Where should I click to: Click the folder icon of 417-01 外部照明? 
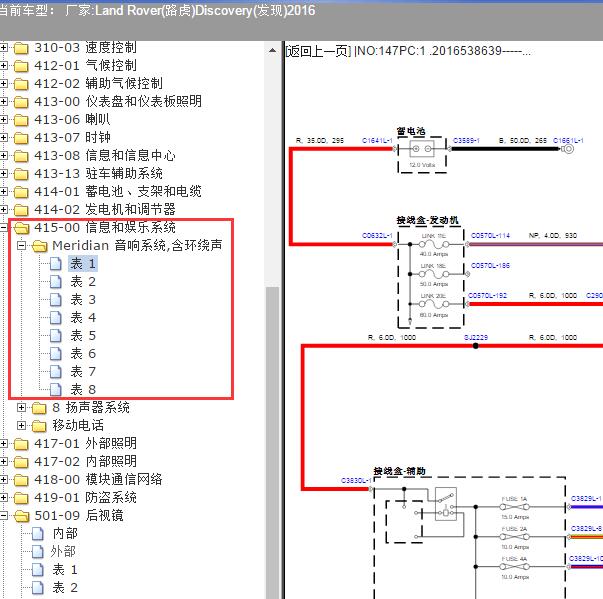[x=21, y=444]
